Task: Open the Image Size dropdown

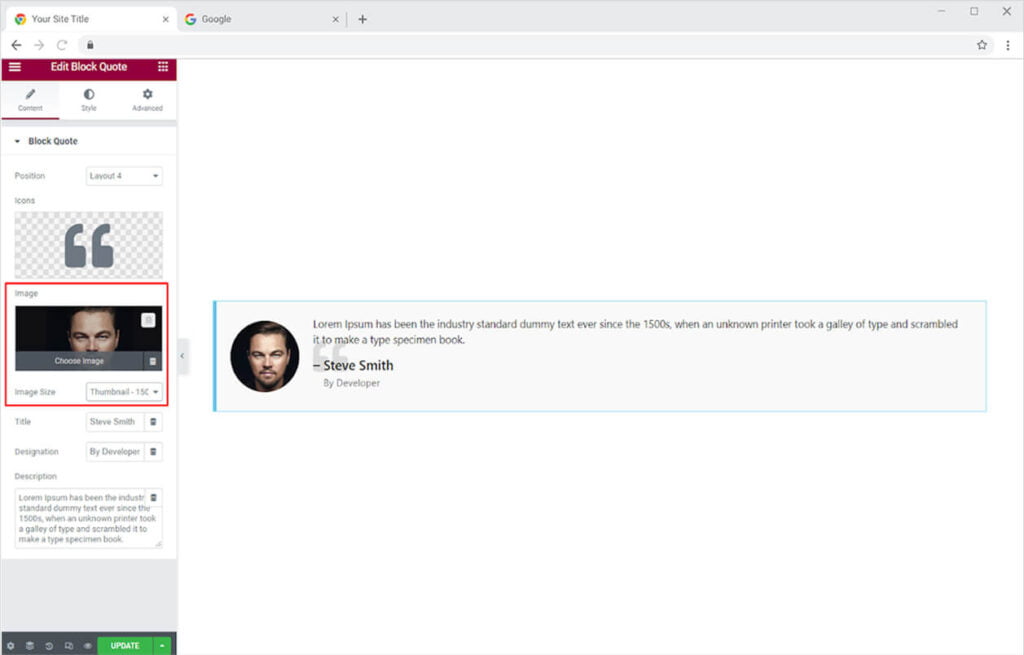Action: coord(124,392)
